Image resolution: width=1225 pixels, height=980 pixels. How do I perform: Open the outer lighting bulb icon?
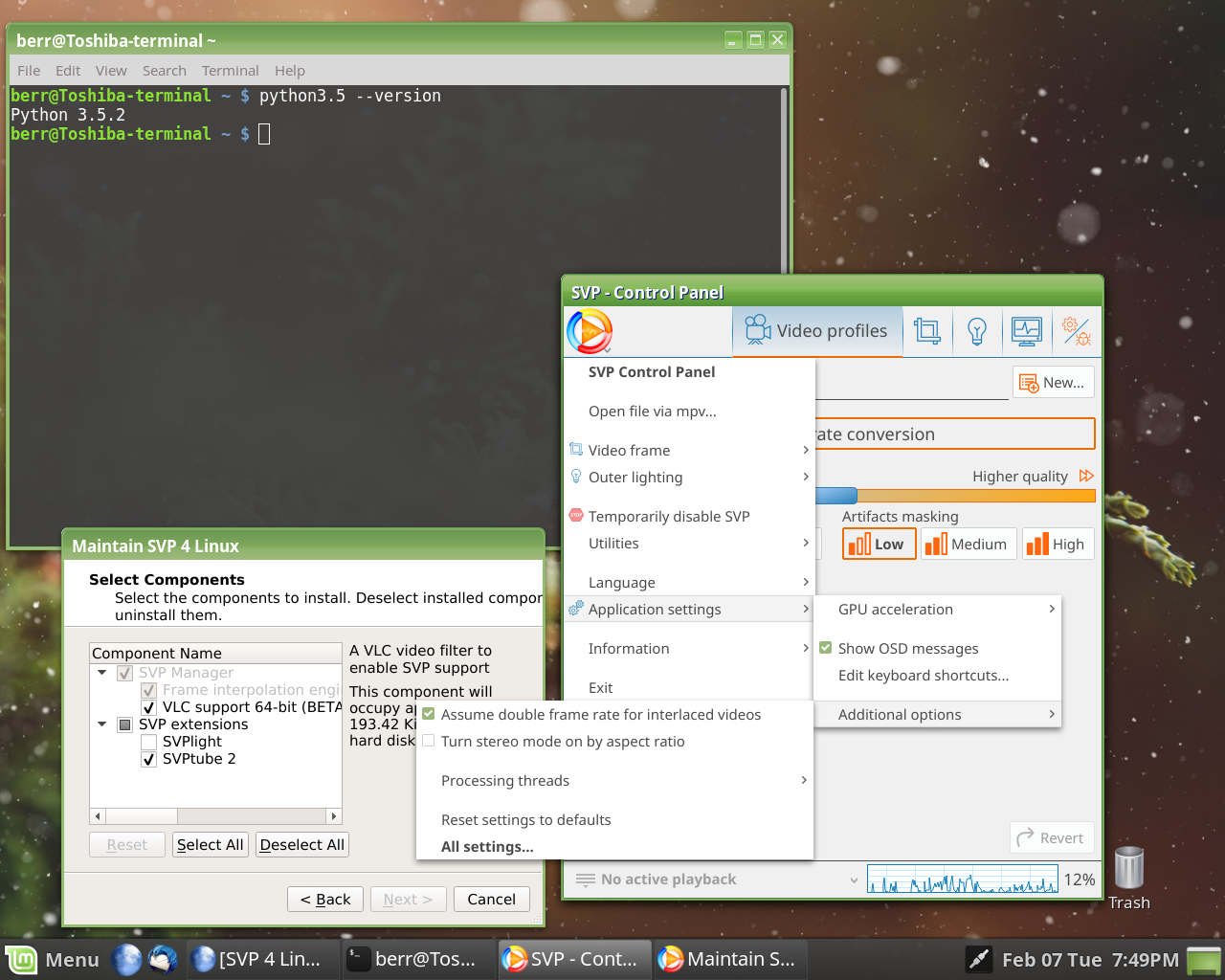click(x=976, y=331)
